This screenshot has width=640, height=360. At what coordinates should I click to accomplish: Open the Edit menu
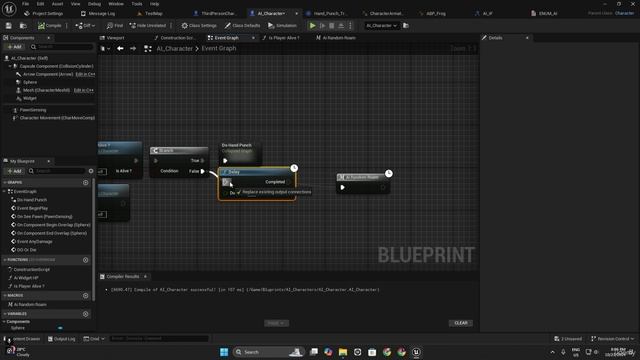40,4
